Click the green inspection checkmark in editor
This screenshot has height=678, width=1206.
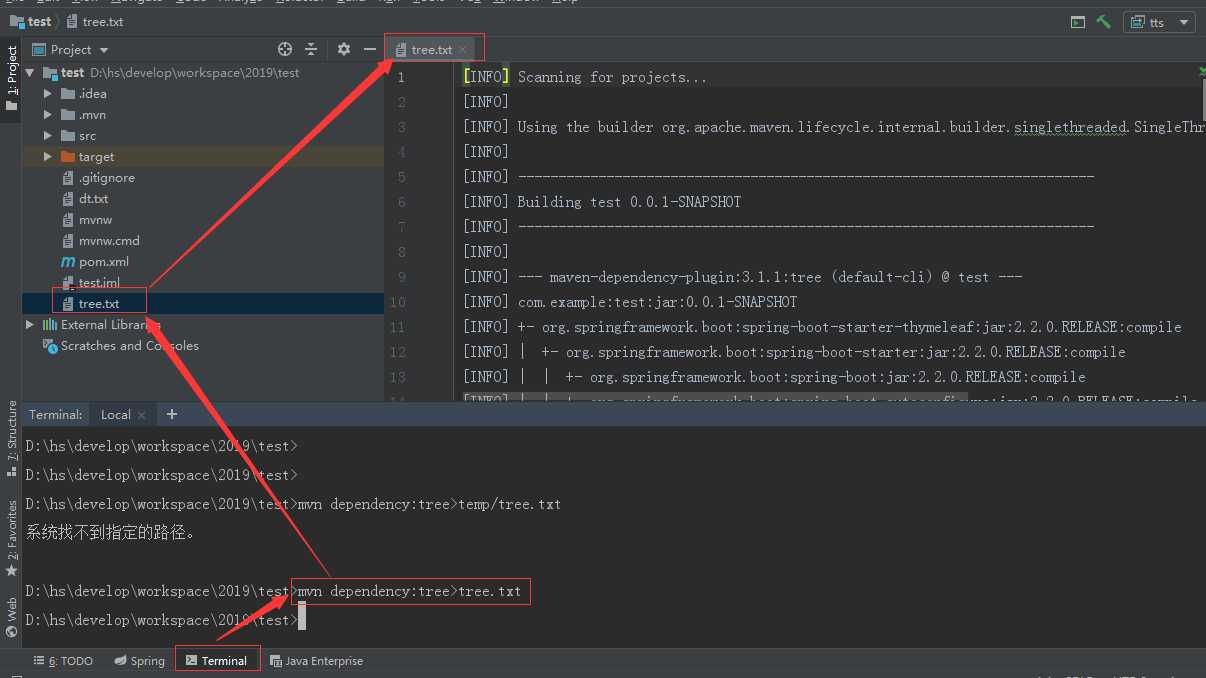1201,71
